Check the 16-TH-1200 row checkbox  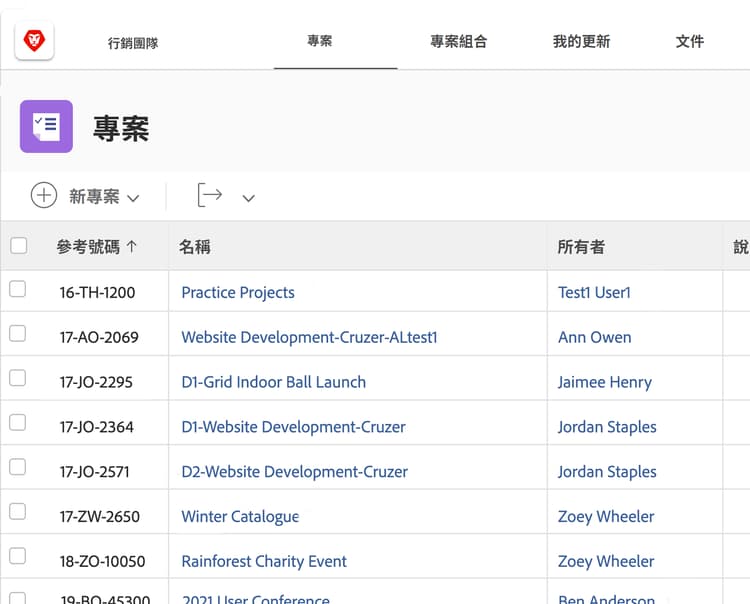coord(18,289)
